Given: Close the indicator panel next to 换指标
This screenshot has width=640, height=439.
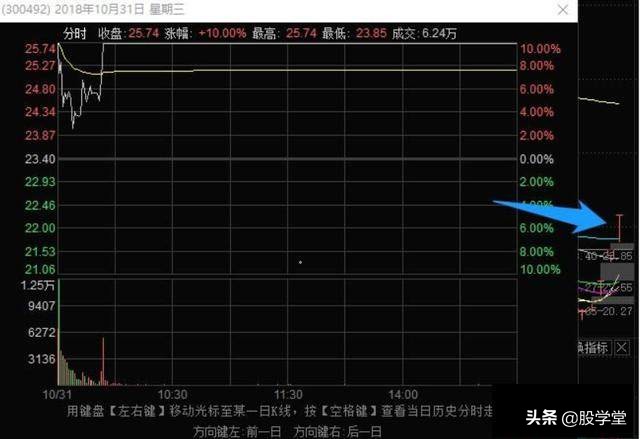Looking at the screenshot, I should [622, 348].
